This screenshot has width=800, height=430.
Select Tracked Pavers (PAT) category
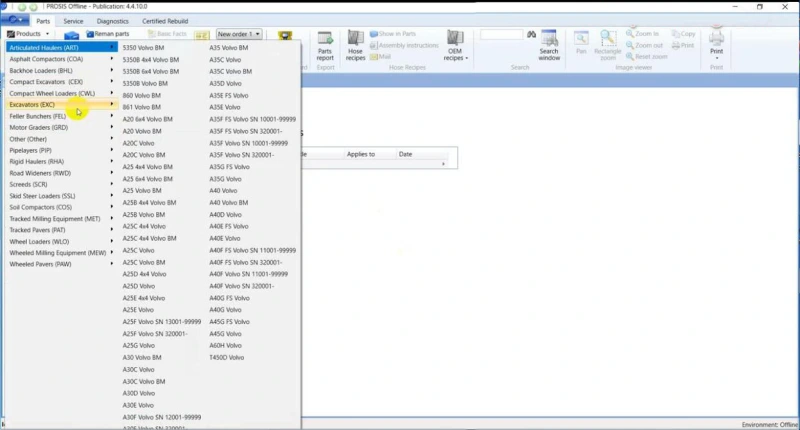tap(62, 230)
